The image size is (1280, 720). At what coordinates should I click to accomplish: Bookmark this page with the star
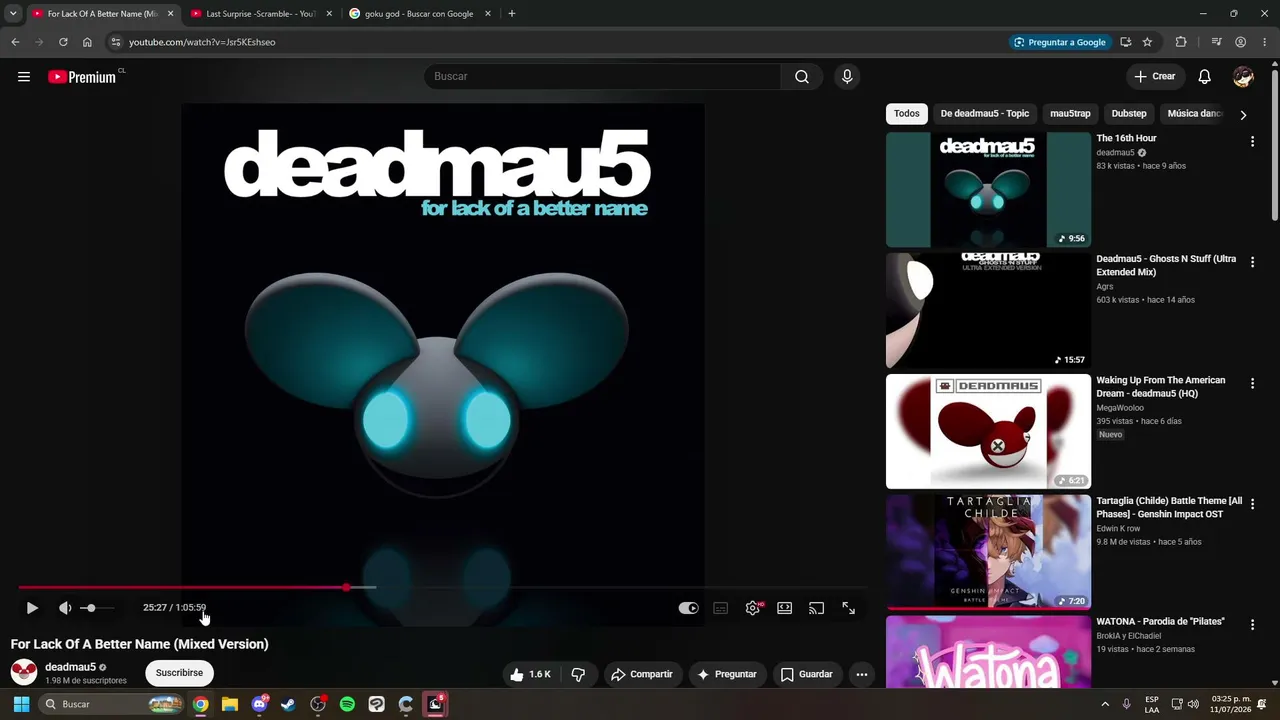[1147, 42]
